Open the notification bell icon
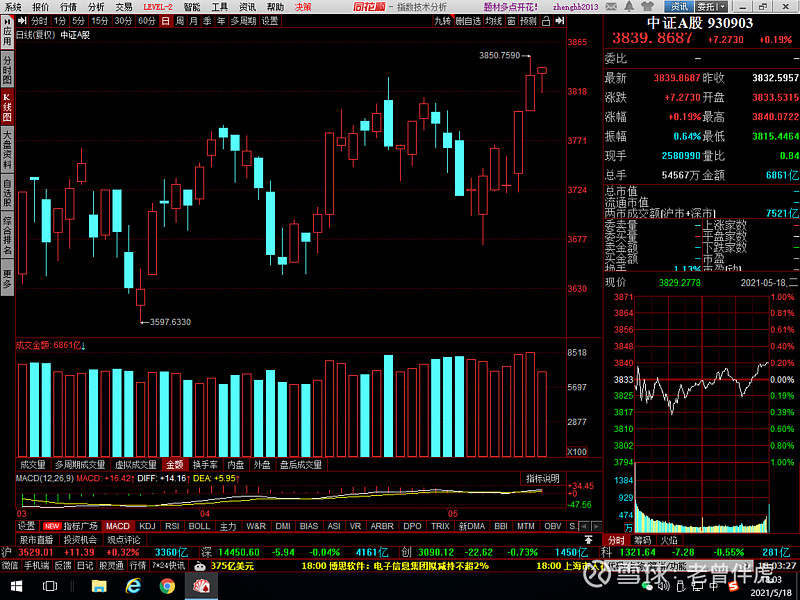 coord(629,7)
